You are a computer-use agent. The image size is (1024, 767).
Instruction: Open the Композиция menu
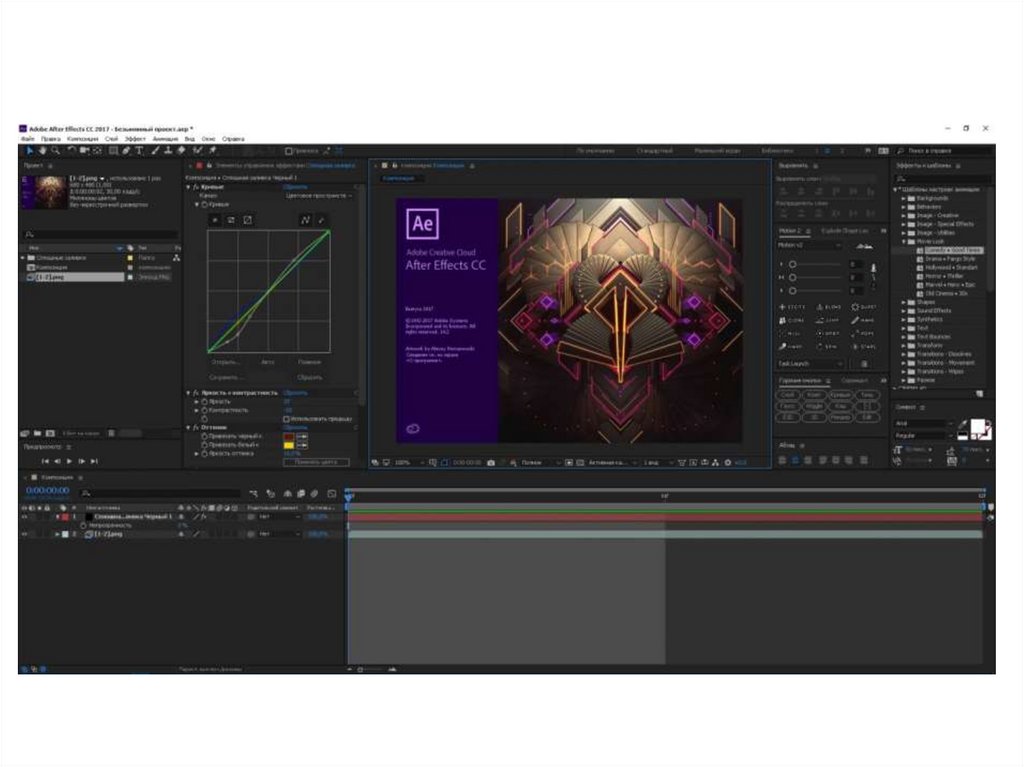coord(82,139)
